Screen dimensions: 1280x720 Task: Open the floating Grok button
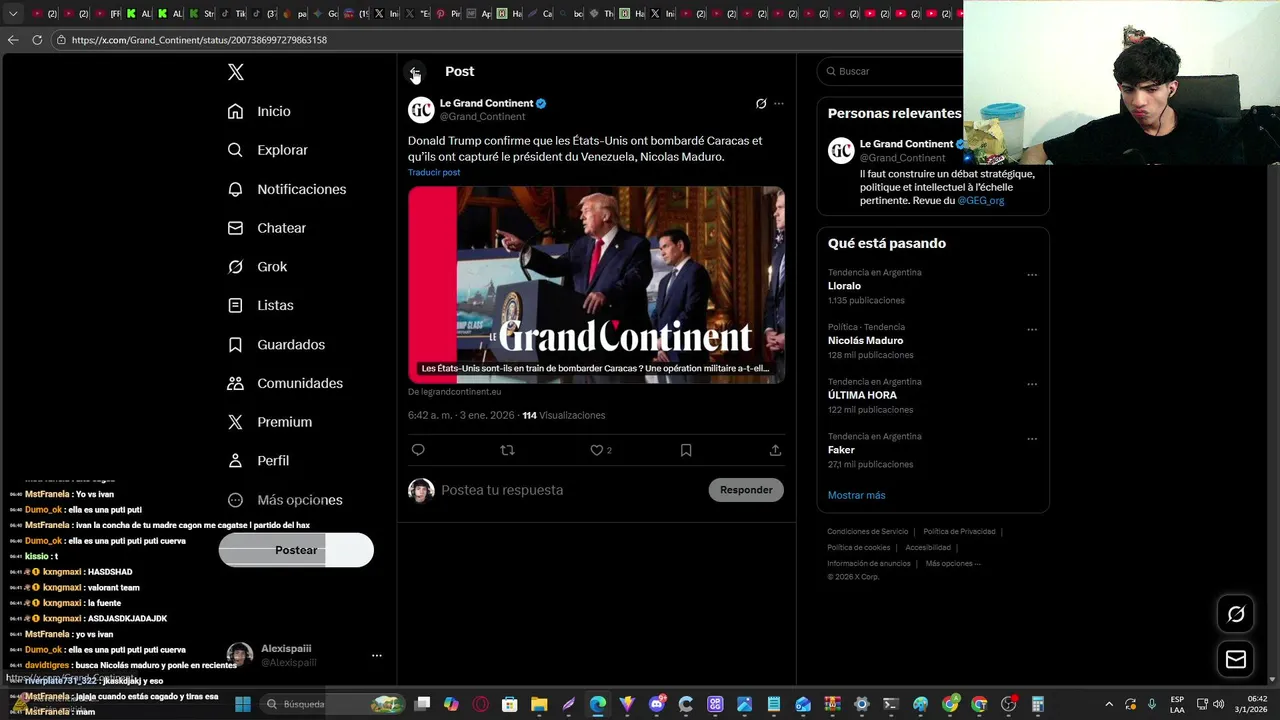tap(1236, 614)
